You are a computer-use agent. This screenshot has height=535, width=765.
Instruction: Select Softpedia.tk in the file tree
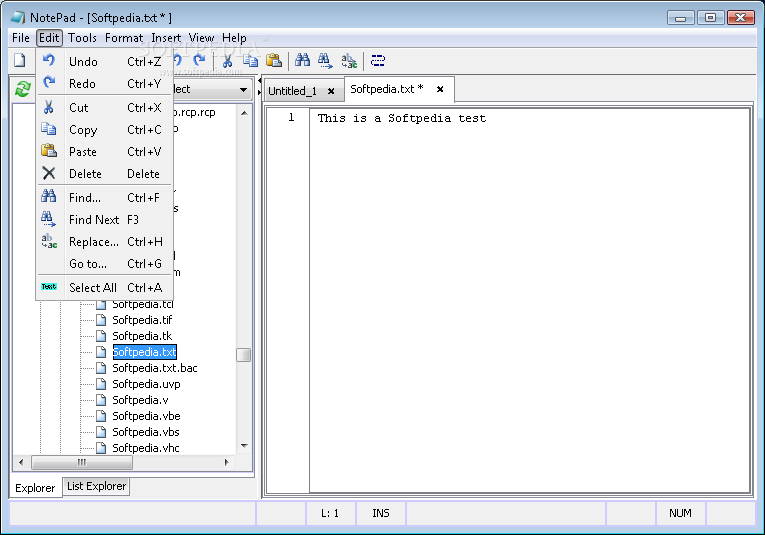[142, 336]
